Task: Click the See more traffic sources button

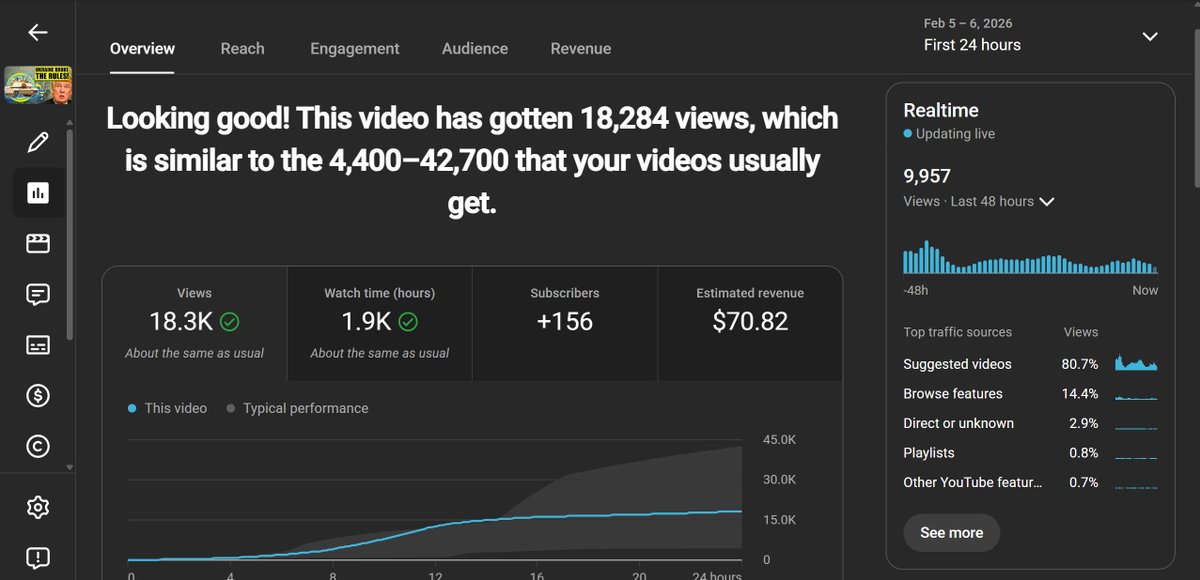Action: (951, 532)
